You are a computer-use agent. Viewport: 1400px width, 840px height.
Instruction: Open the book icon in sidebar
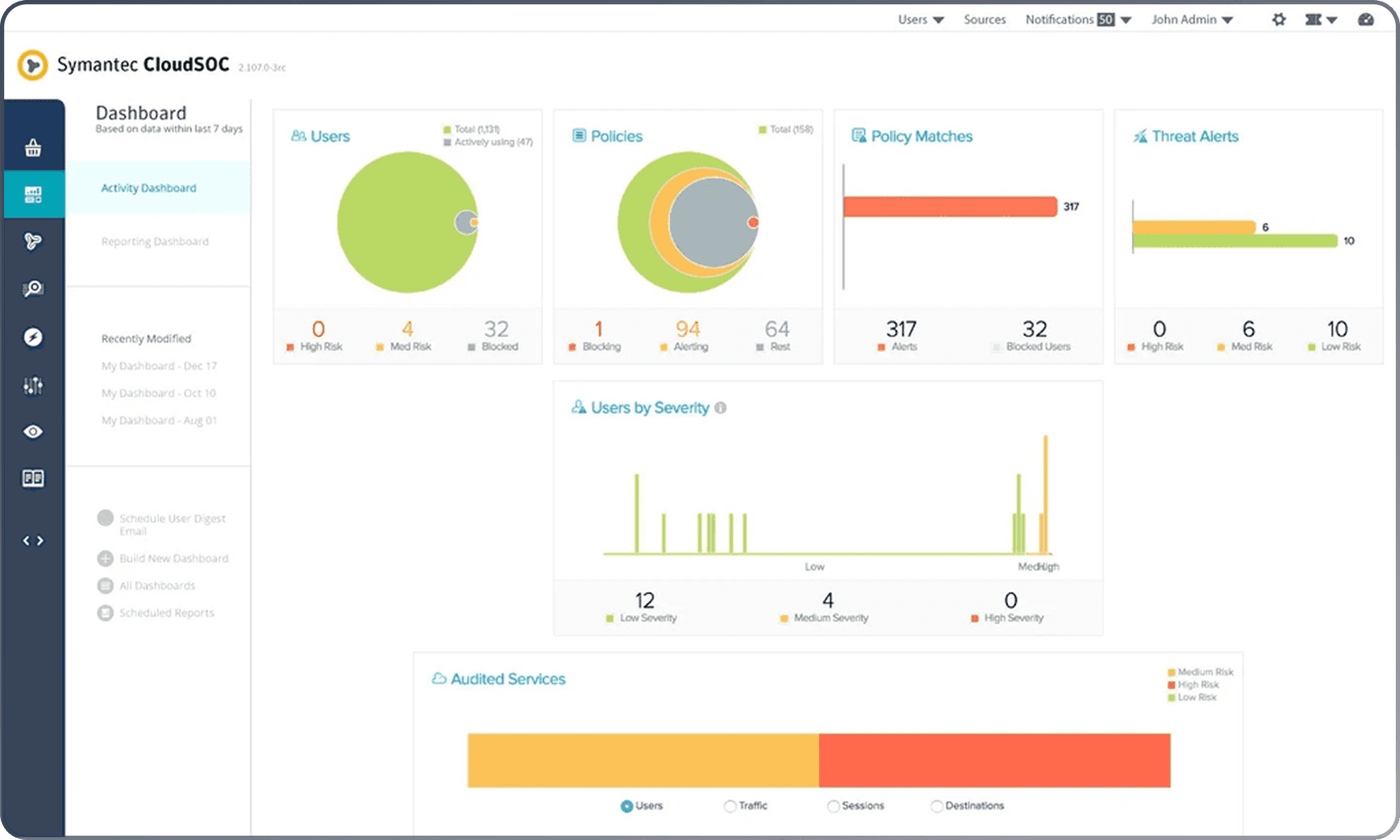(x=33, y=478)
